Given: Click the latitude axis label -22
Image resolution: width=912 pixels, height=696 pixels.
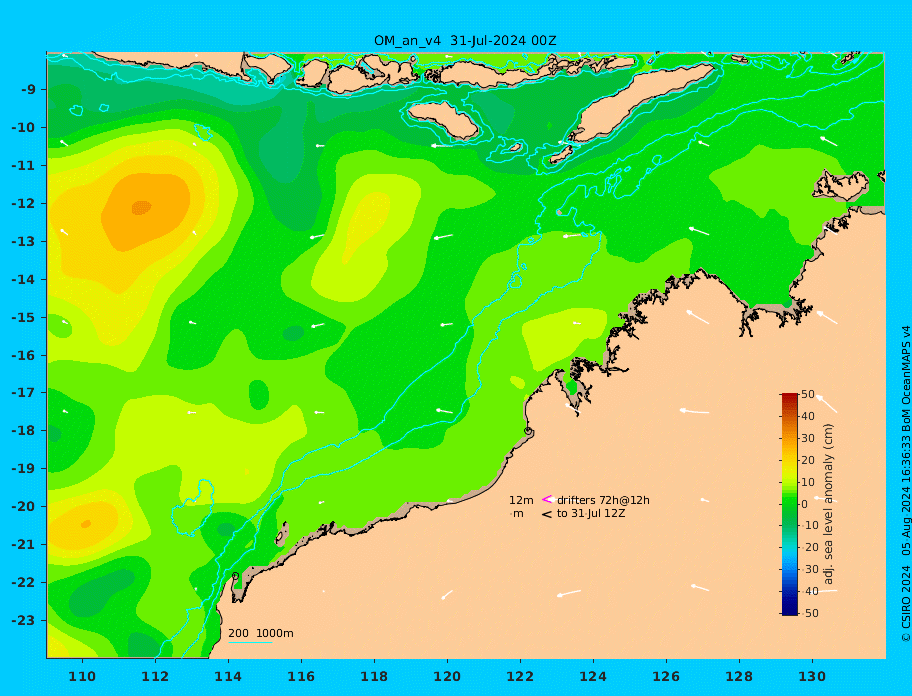Looking at the screenshot, I should [24, 583].
